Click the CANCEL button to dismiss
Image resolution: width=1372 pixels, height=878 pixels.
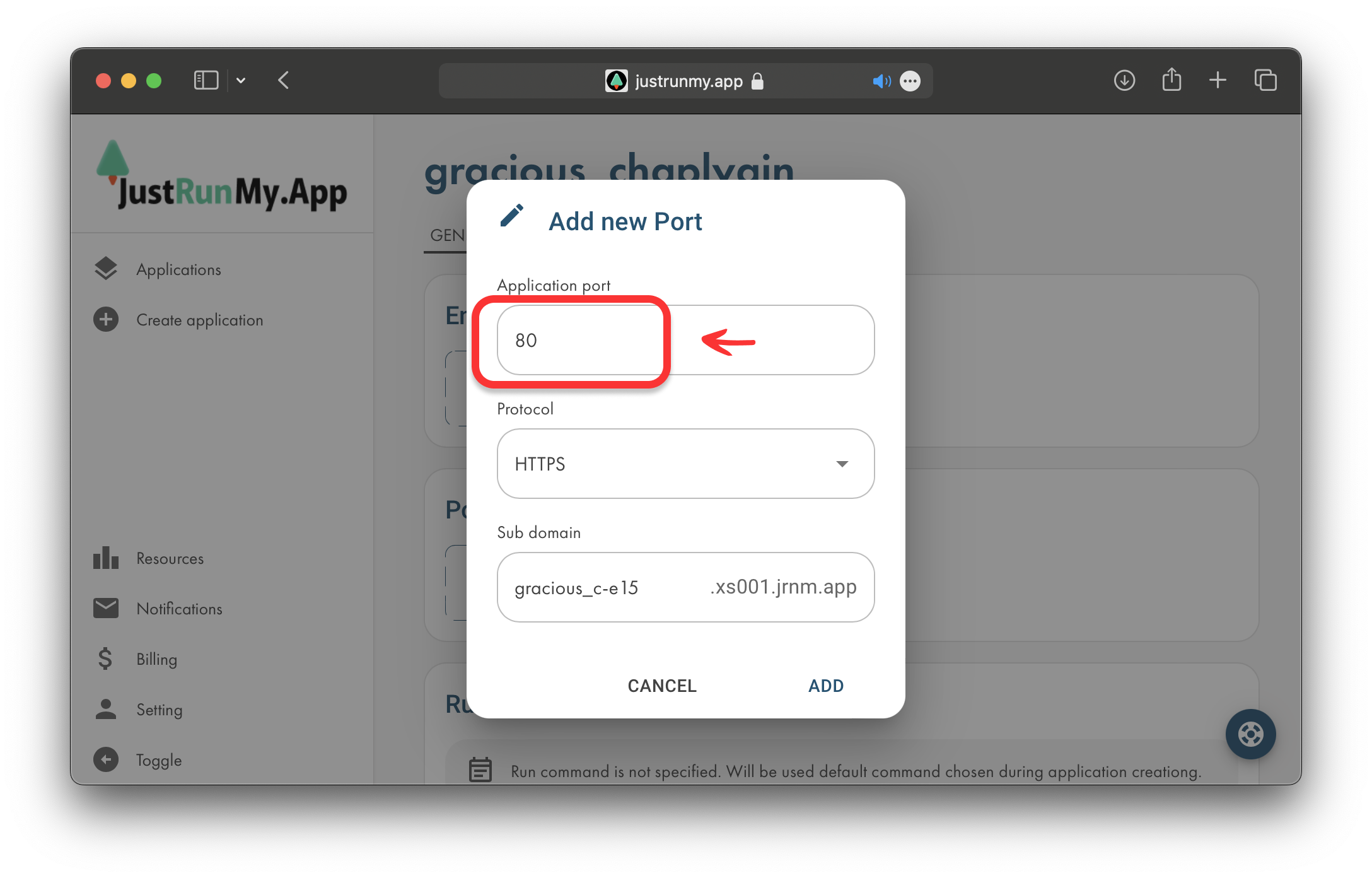click(x=662, y=685)
